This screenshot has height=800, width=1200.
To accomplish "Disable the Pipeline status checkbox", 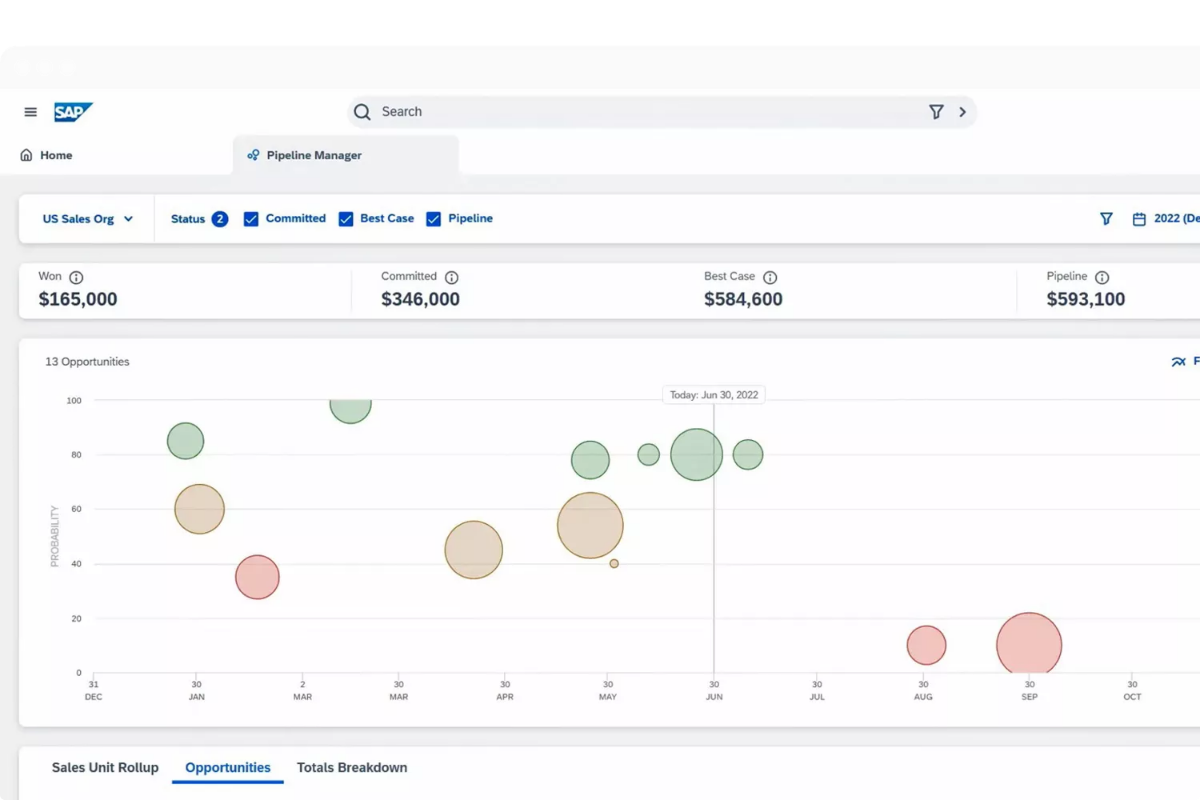I will tap(434, 219).
